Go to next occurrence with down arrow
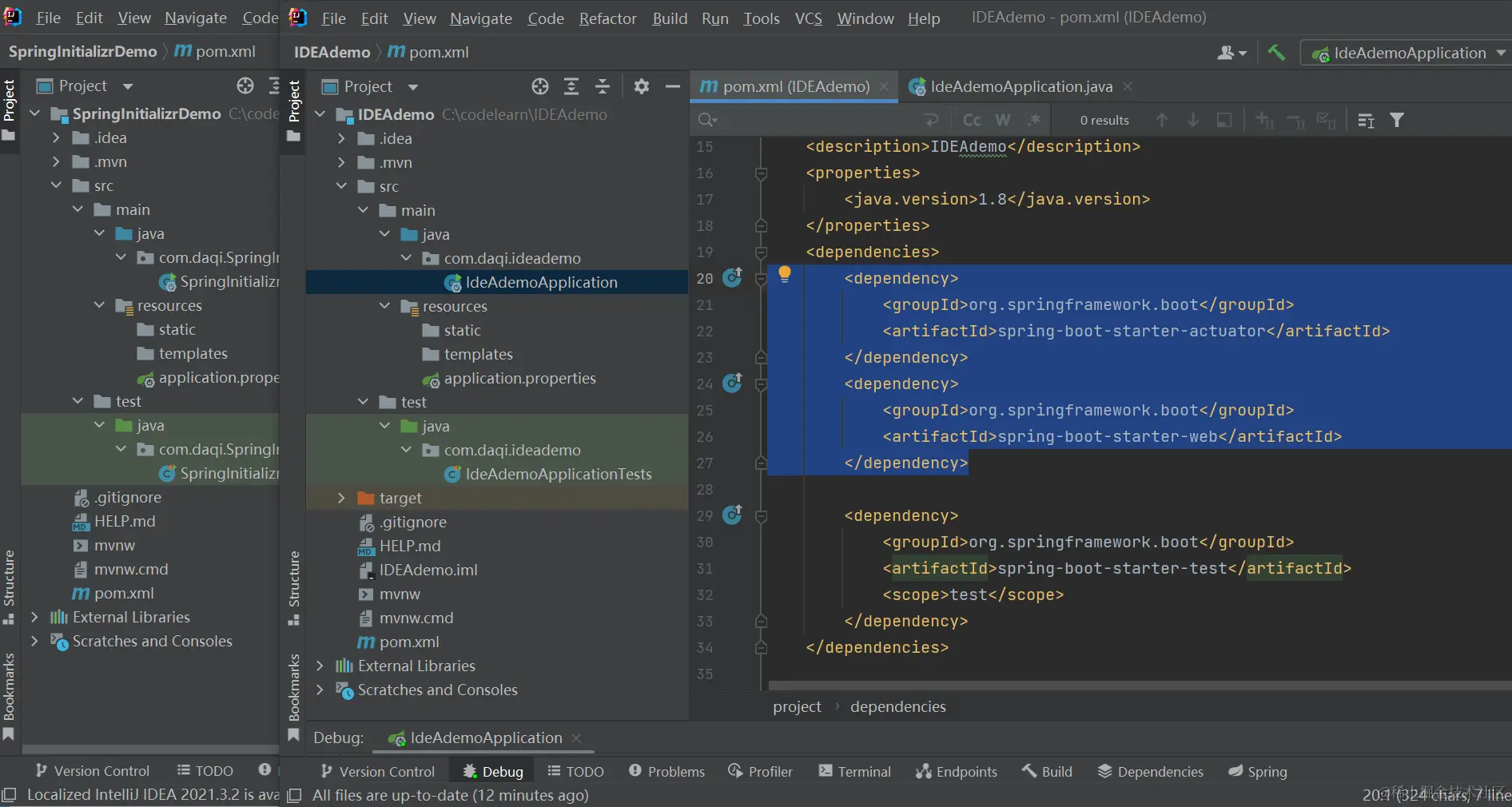The image size is (1512, 807). (x=1192, y=120)
